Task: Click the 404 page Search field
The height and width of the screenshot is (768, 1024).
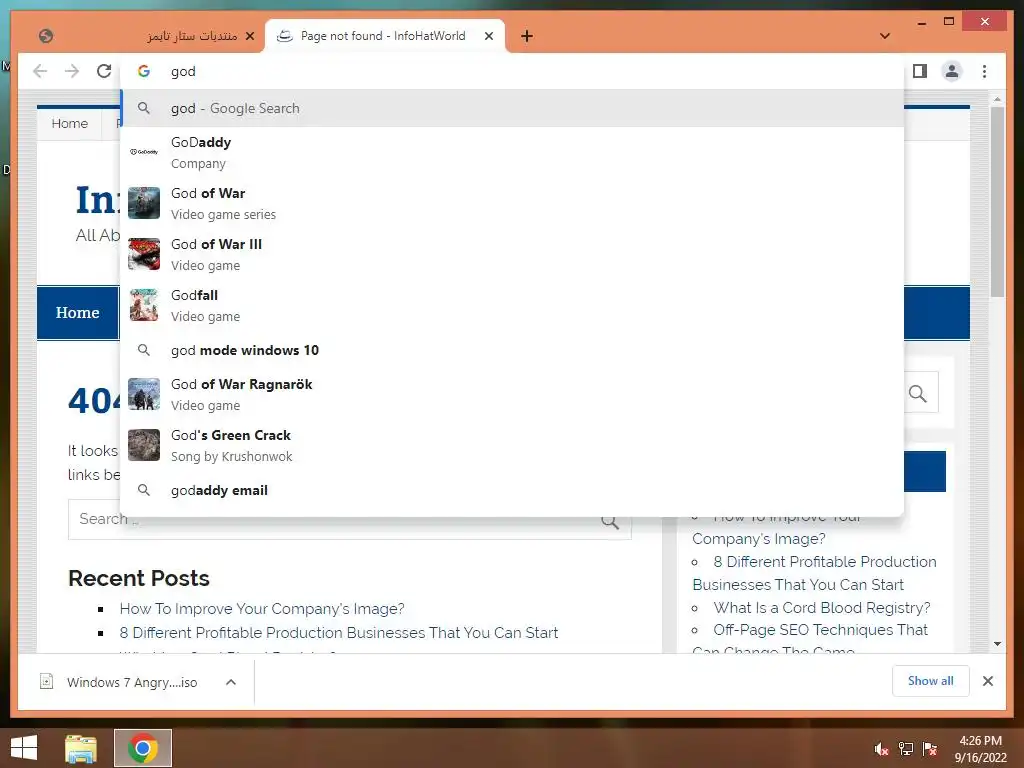Action: click(x=349, y=520)
